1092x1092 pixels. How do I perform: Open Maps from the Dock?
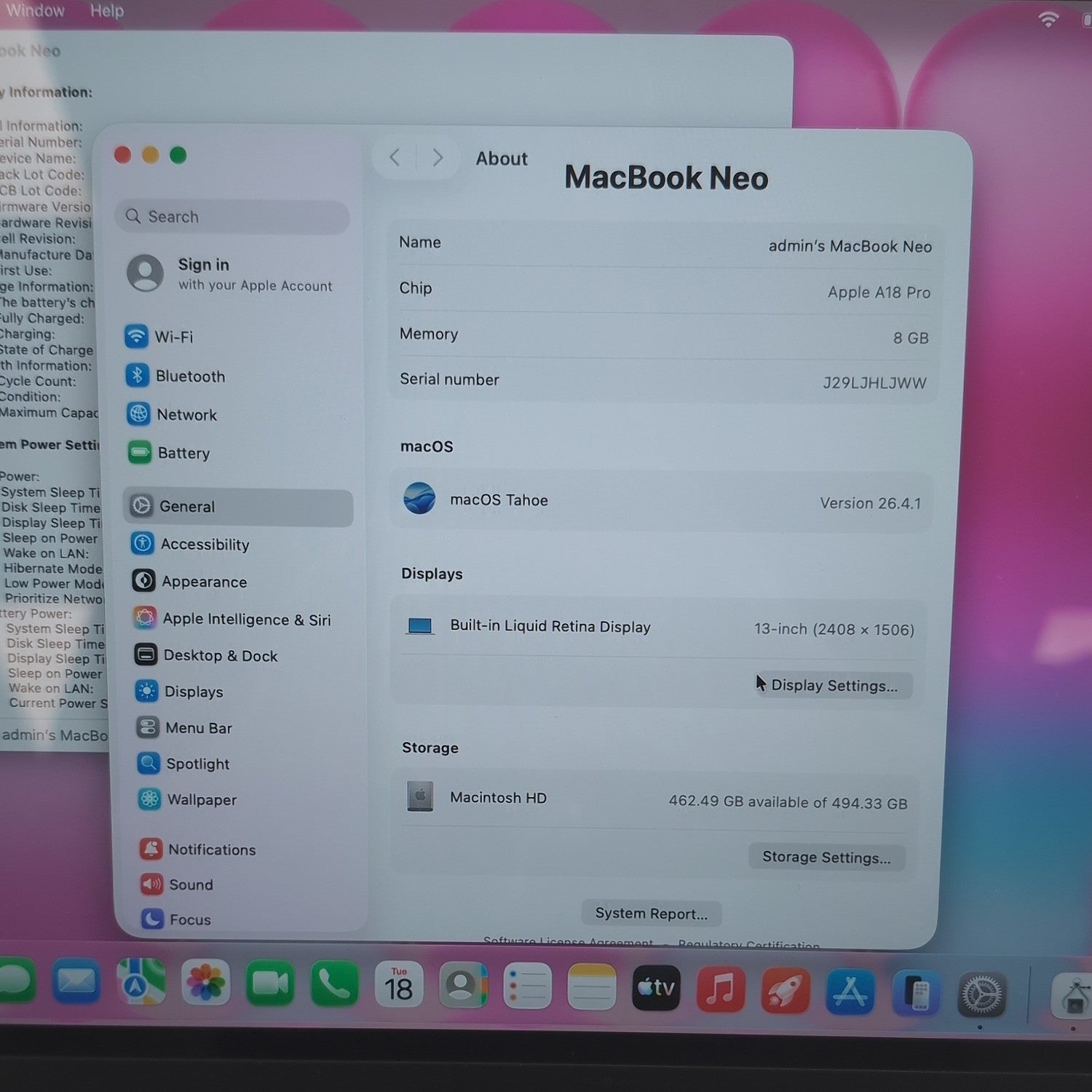click(x=141, y=982)
